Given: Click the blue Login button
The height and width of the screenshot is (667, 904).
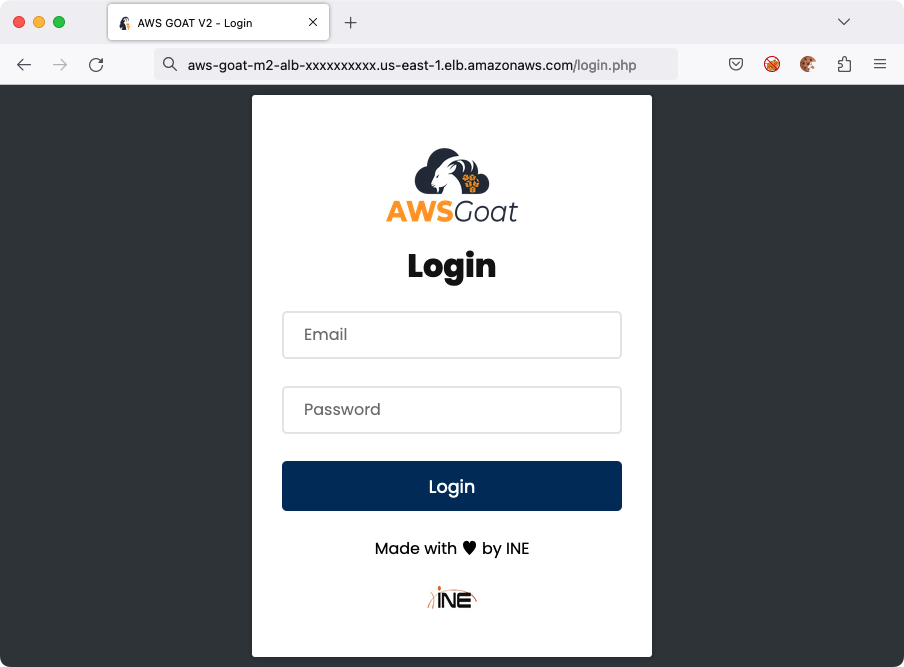Looking at the screenshot, I should (451, 486).
